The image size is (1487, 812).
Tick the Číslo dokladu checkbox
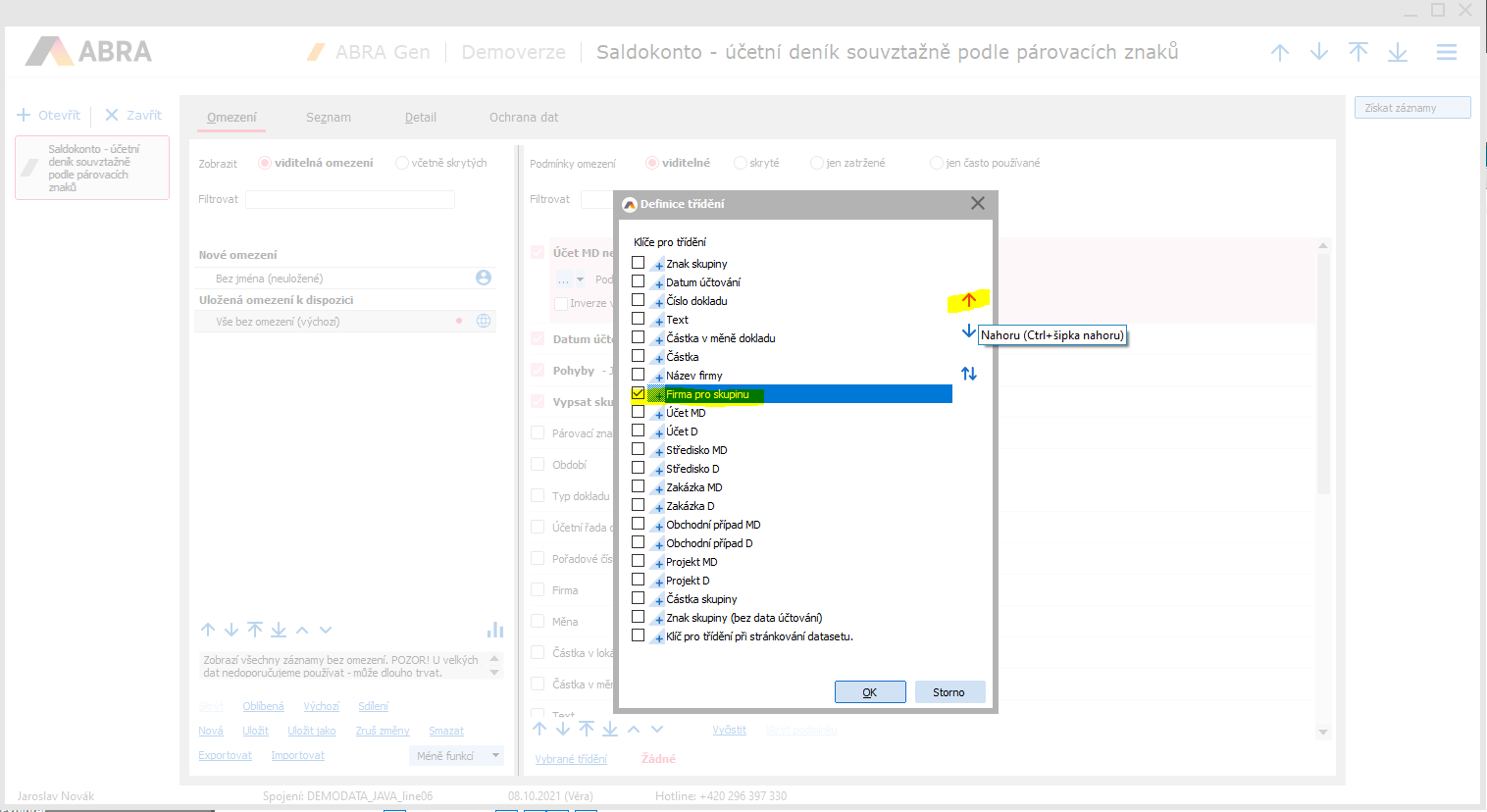pyautogui.click(x=639, y=300)
